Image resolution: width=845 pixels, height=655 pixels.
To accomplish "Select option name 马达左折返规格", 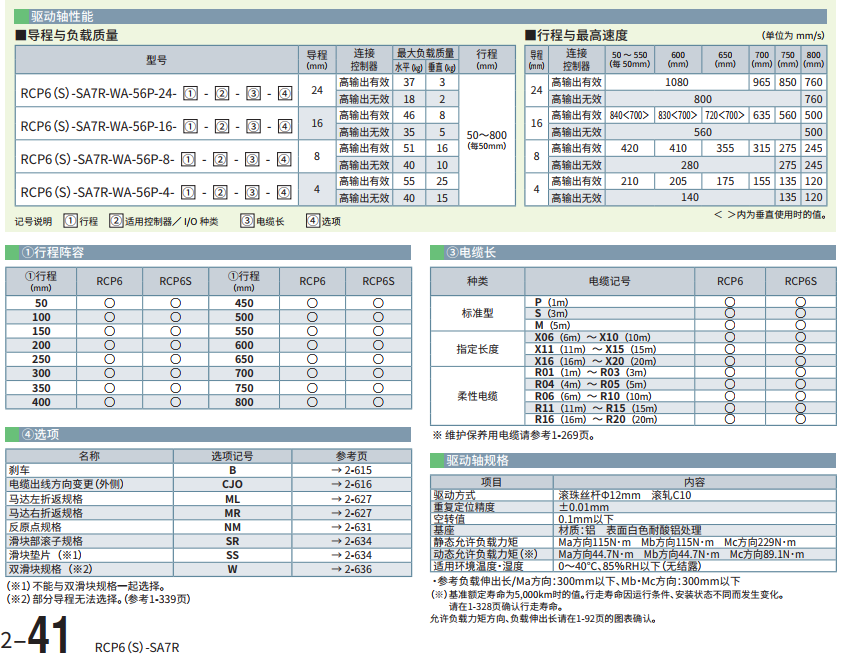I will (x=46, y=499).
